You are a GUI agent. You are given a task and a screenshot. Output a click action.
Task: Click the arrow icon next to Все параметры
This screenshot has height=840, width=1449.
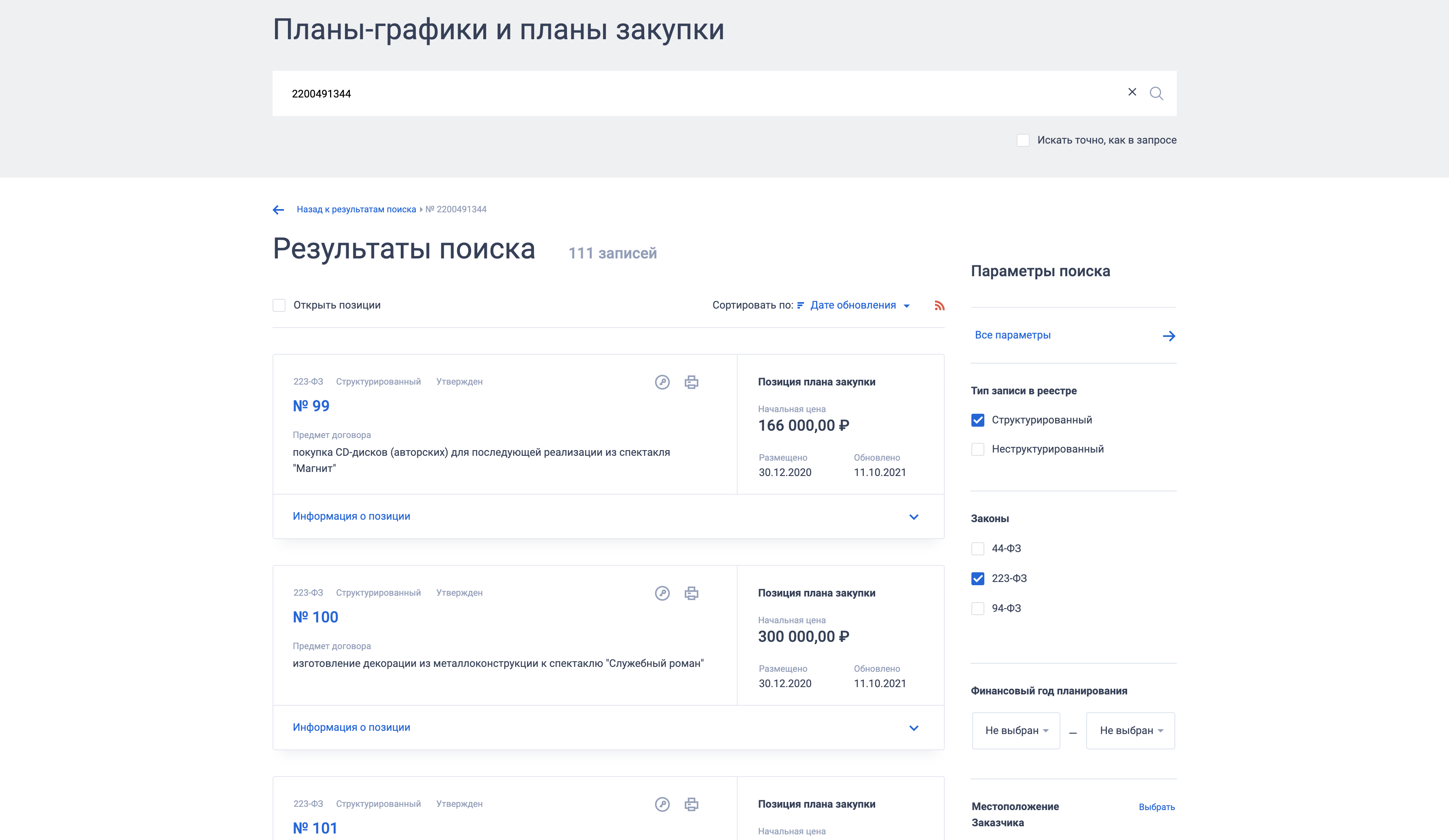[1168, 336]
